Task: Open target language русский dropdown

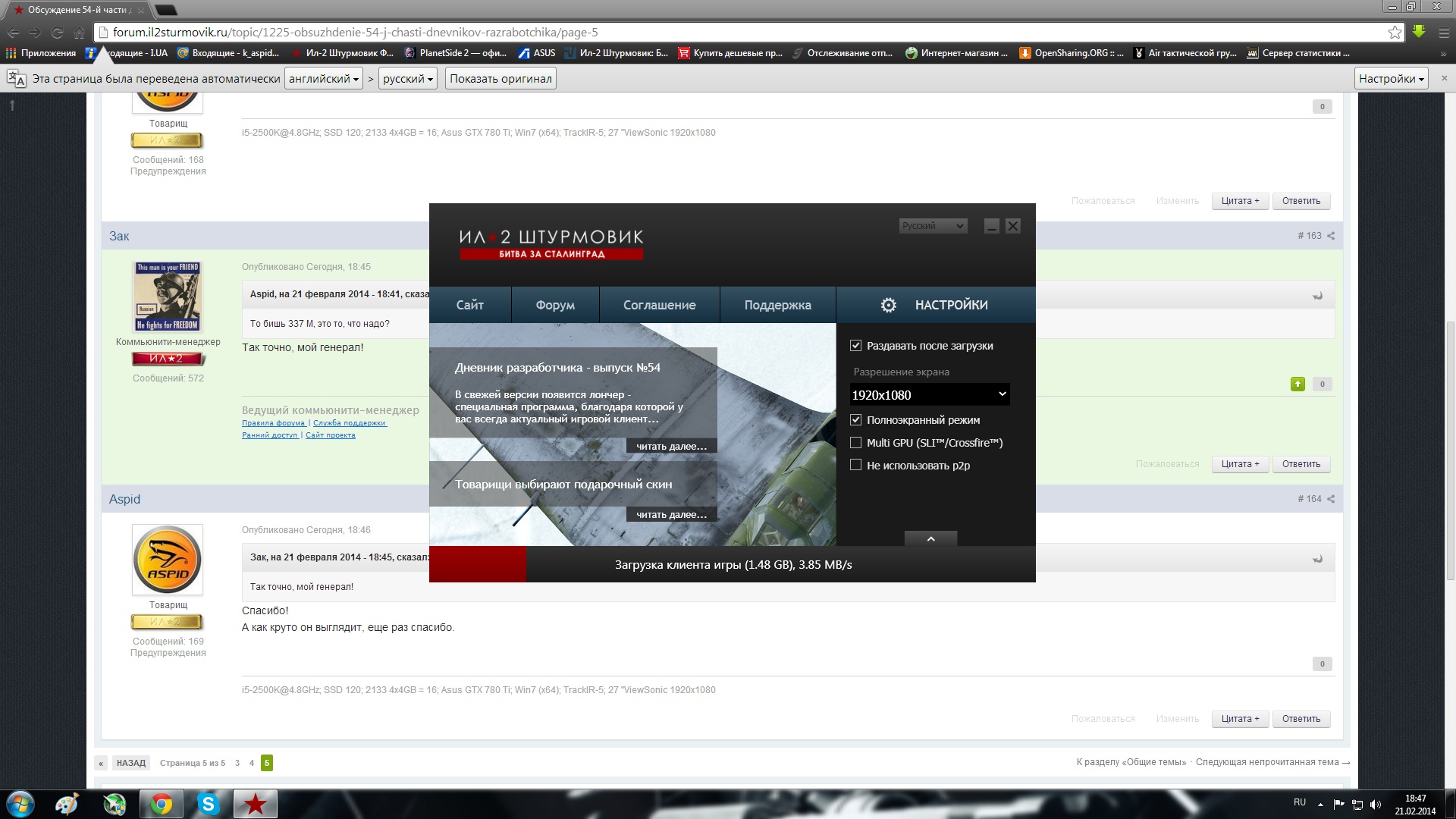Action: [x=408, y=79]
